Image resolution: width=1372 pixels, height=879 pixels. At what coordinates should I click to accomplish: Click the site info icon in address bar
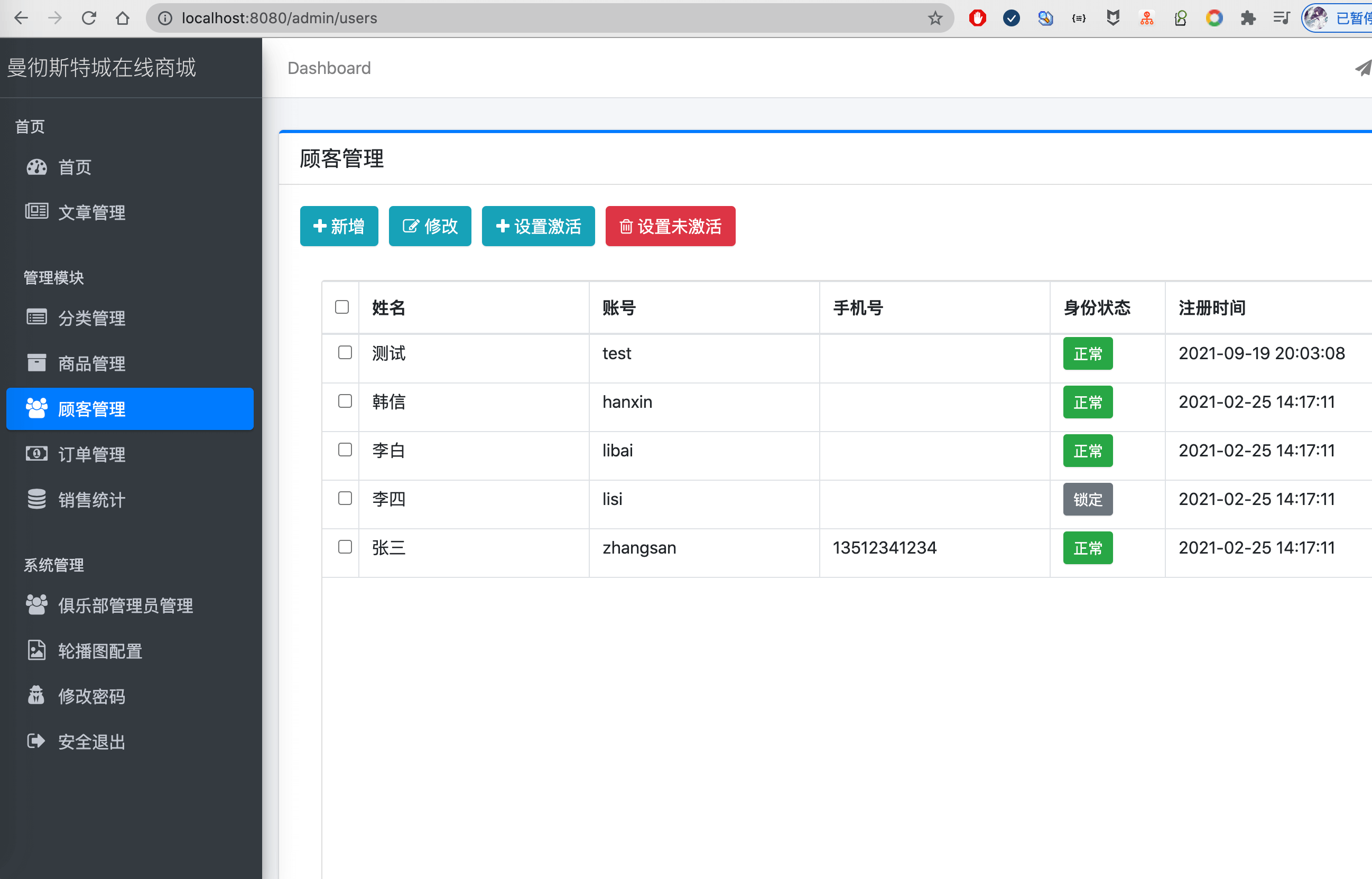(165, 18)
